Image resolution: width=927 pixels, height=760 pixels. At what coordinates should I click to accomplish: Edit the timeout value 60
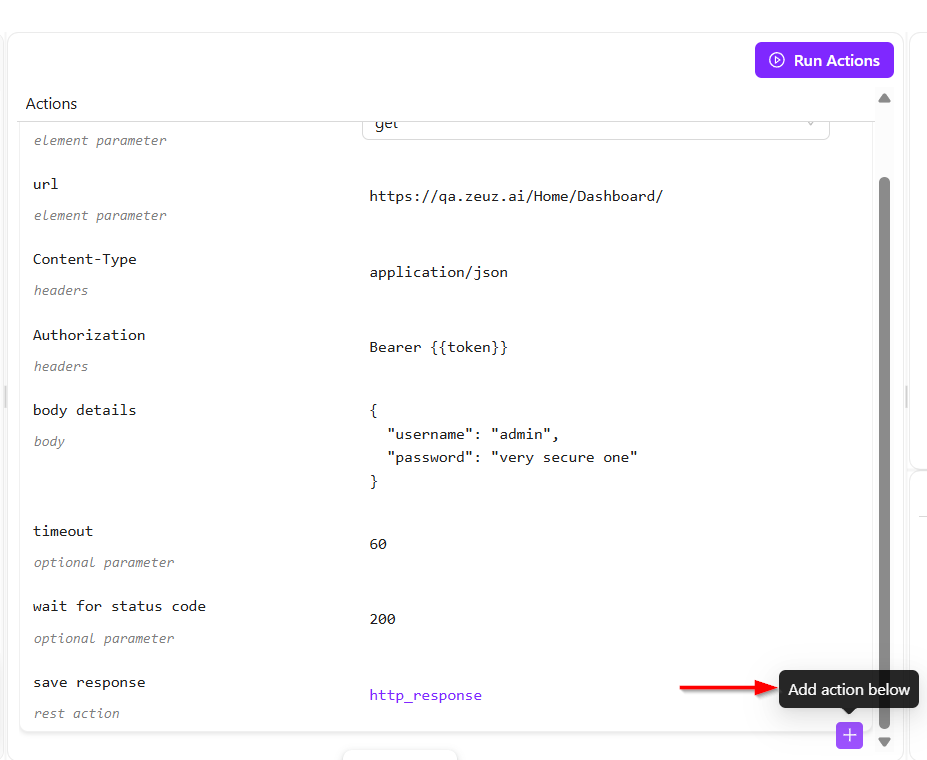click(378, 544)
